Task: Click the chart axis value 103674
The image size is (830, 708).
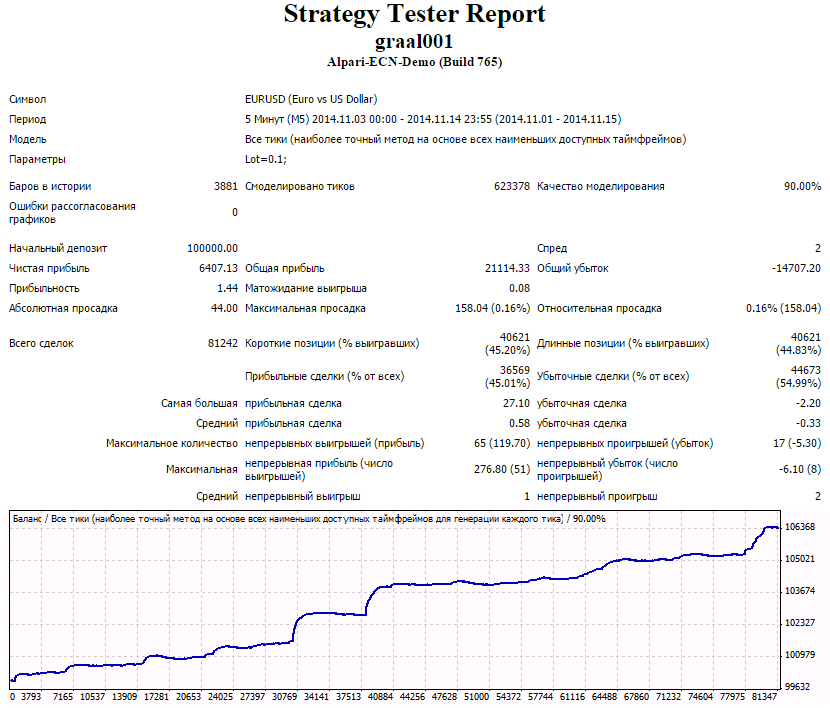Action: (799, 591)
